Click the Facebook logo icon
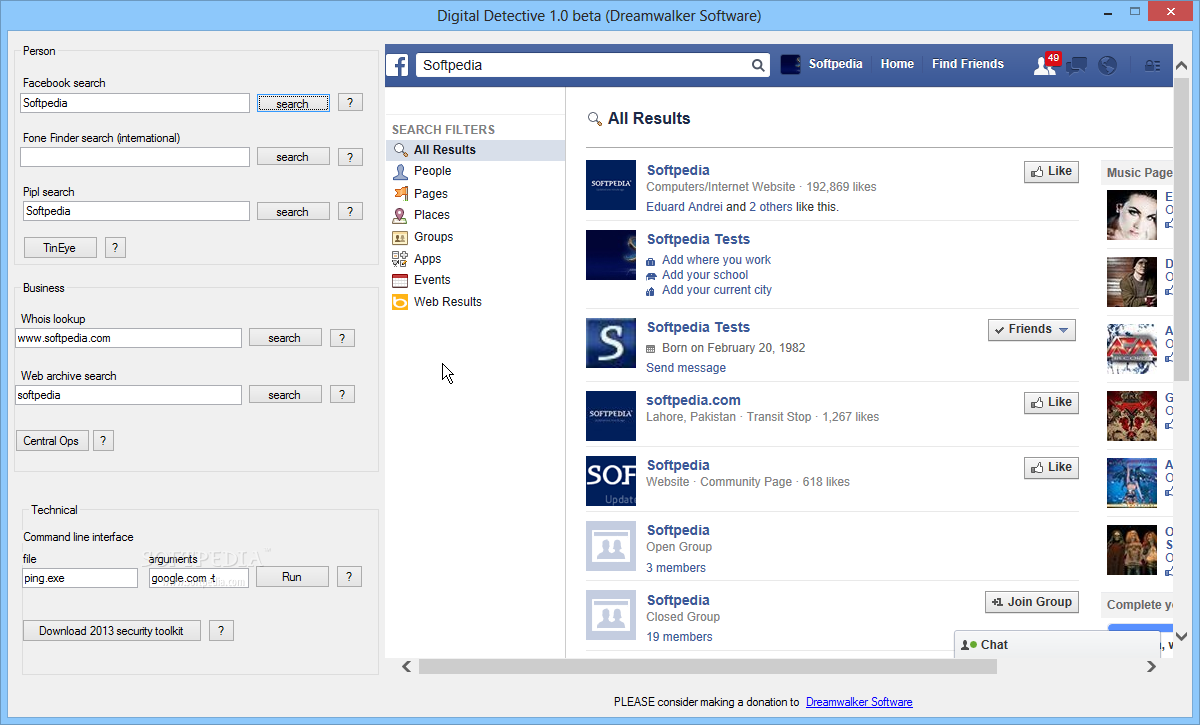This screenshot has height=725, width=1200. click(x=398, y=65)
